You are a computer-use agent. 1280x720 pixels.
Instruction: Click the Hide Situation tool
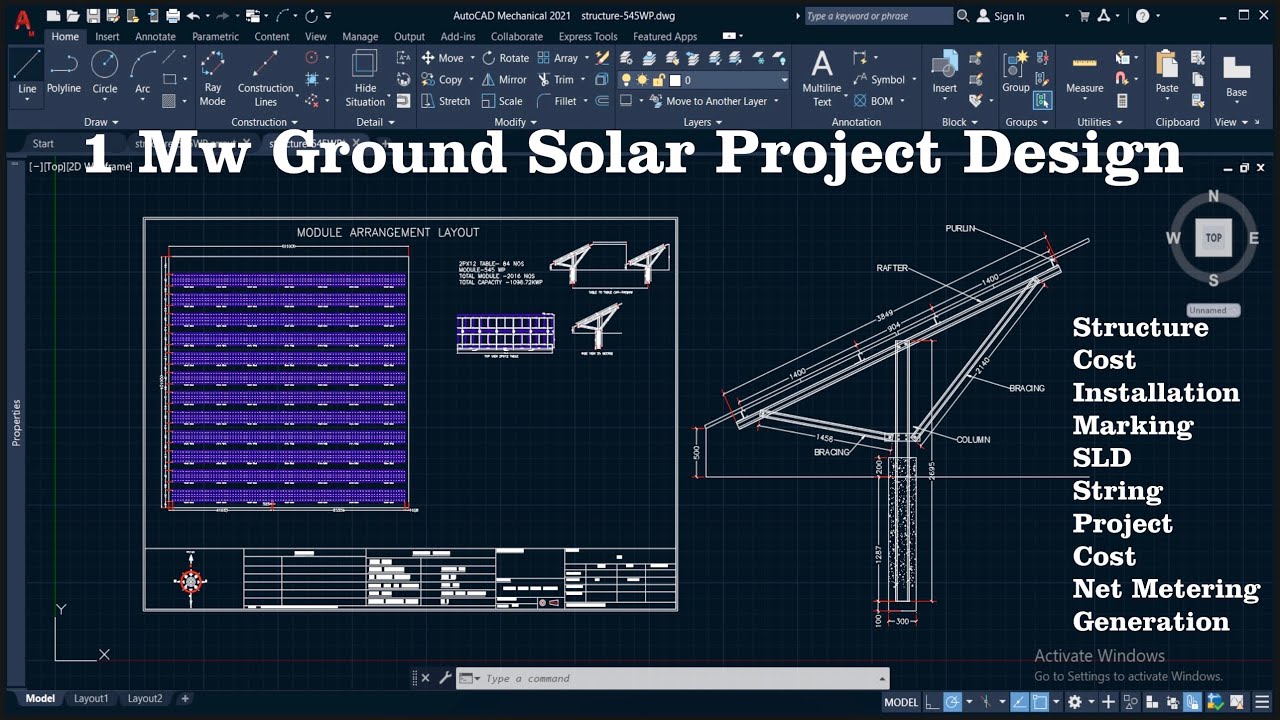(x=365, y=78)
